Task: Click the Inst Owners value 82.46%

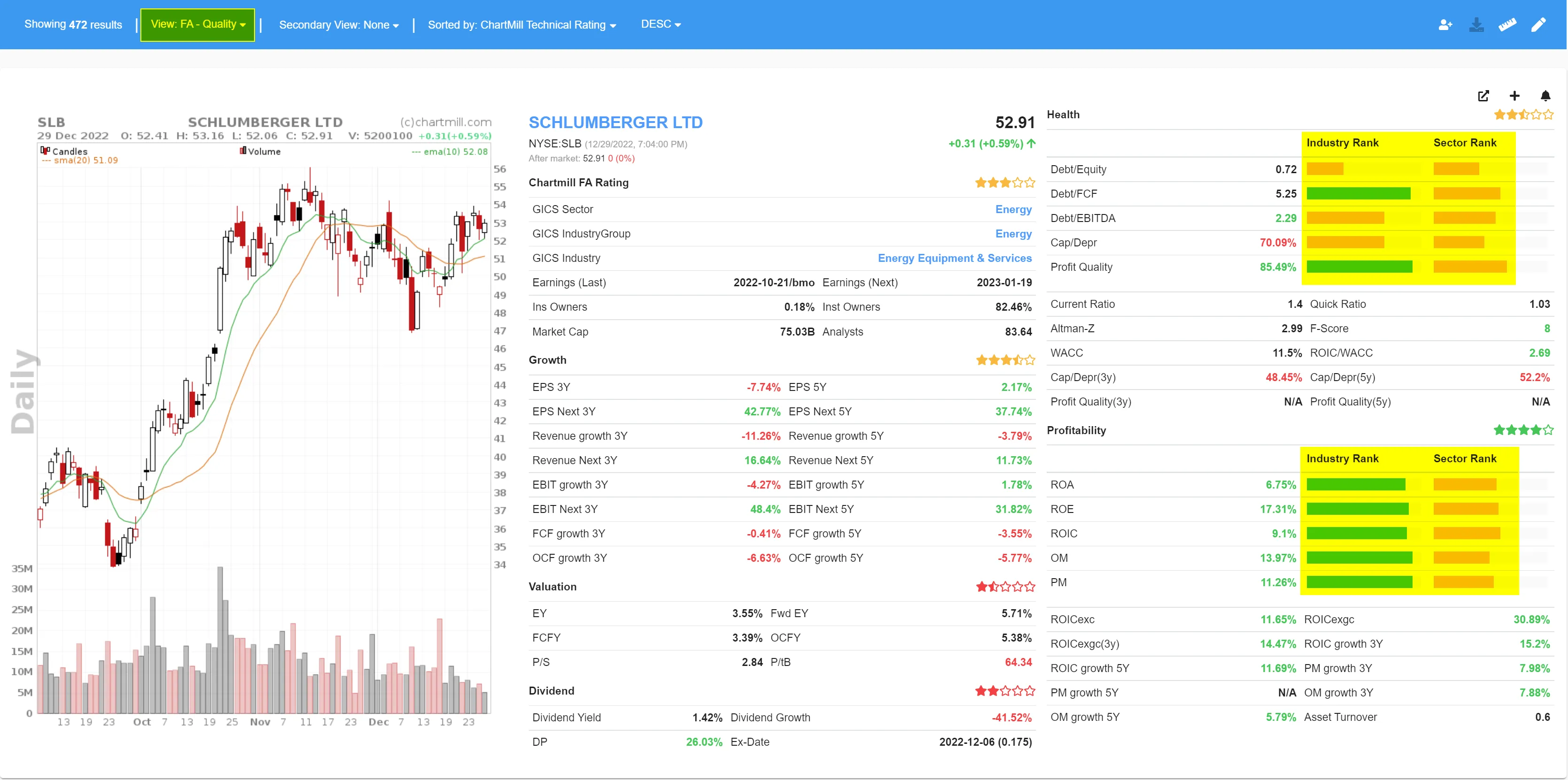Action: 1013,306
